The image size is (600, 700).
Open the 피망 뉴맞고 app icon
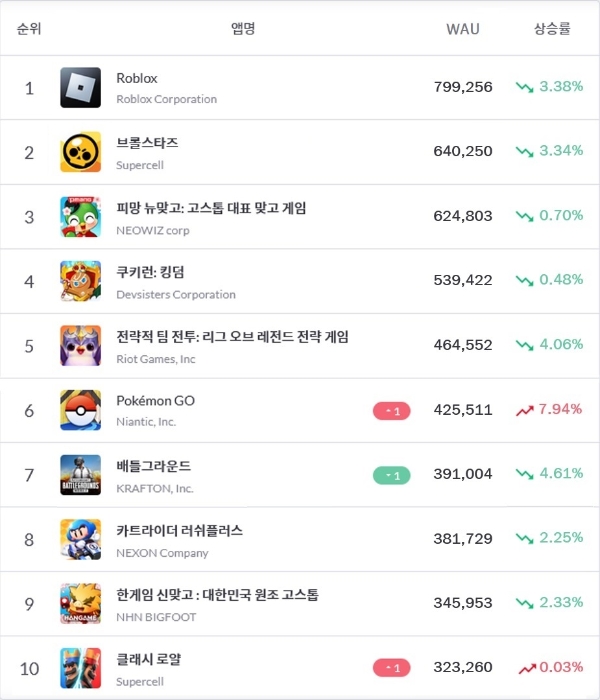click(x=80, y=216)
